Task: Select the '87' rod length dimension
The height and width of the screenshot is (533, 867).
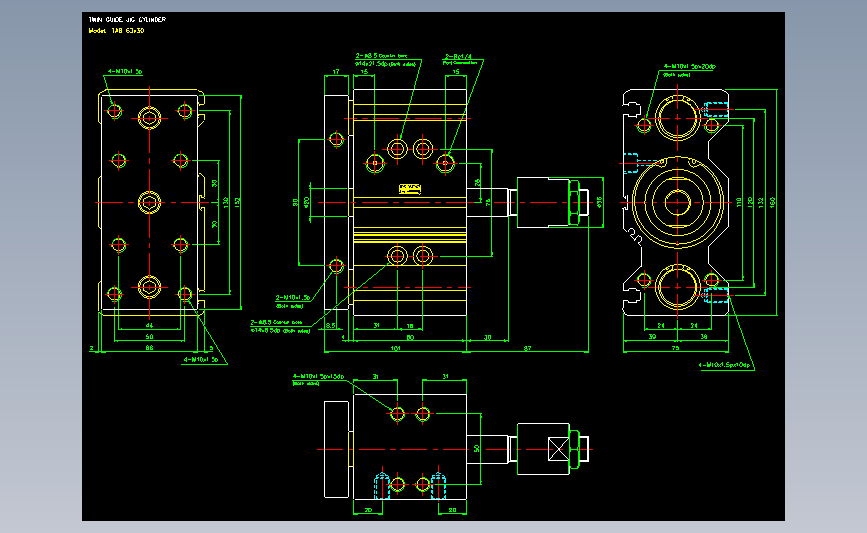Action: click(527, 348)
